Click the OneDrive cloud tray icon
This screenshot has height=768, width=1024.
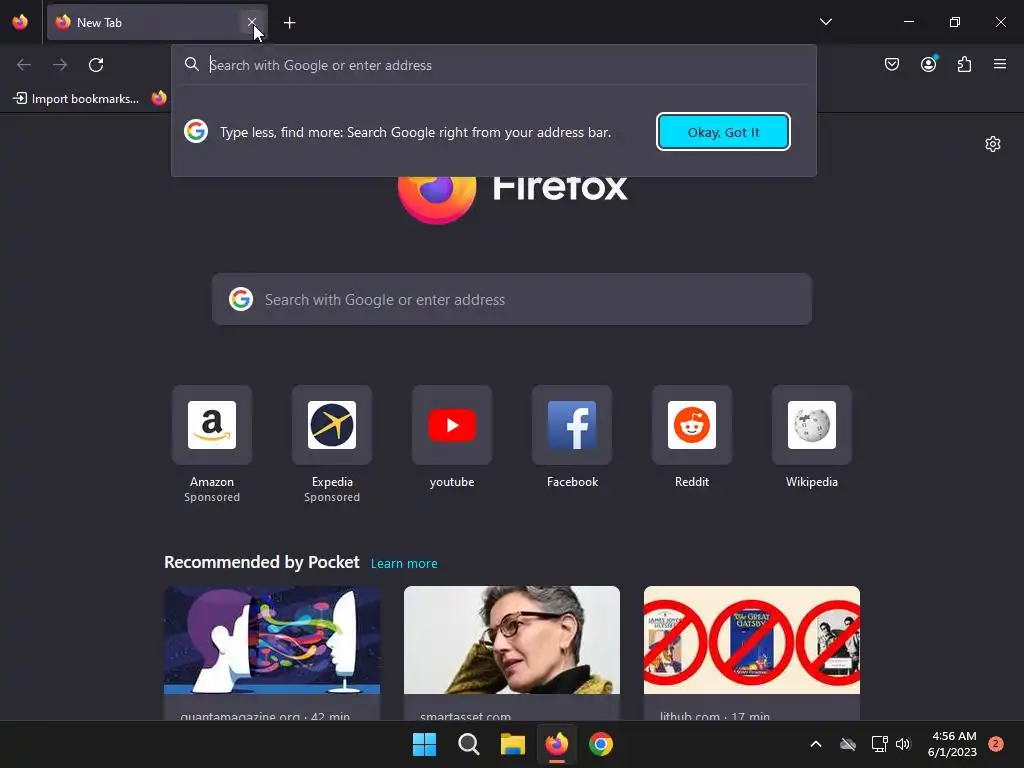pos(848,744)
